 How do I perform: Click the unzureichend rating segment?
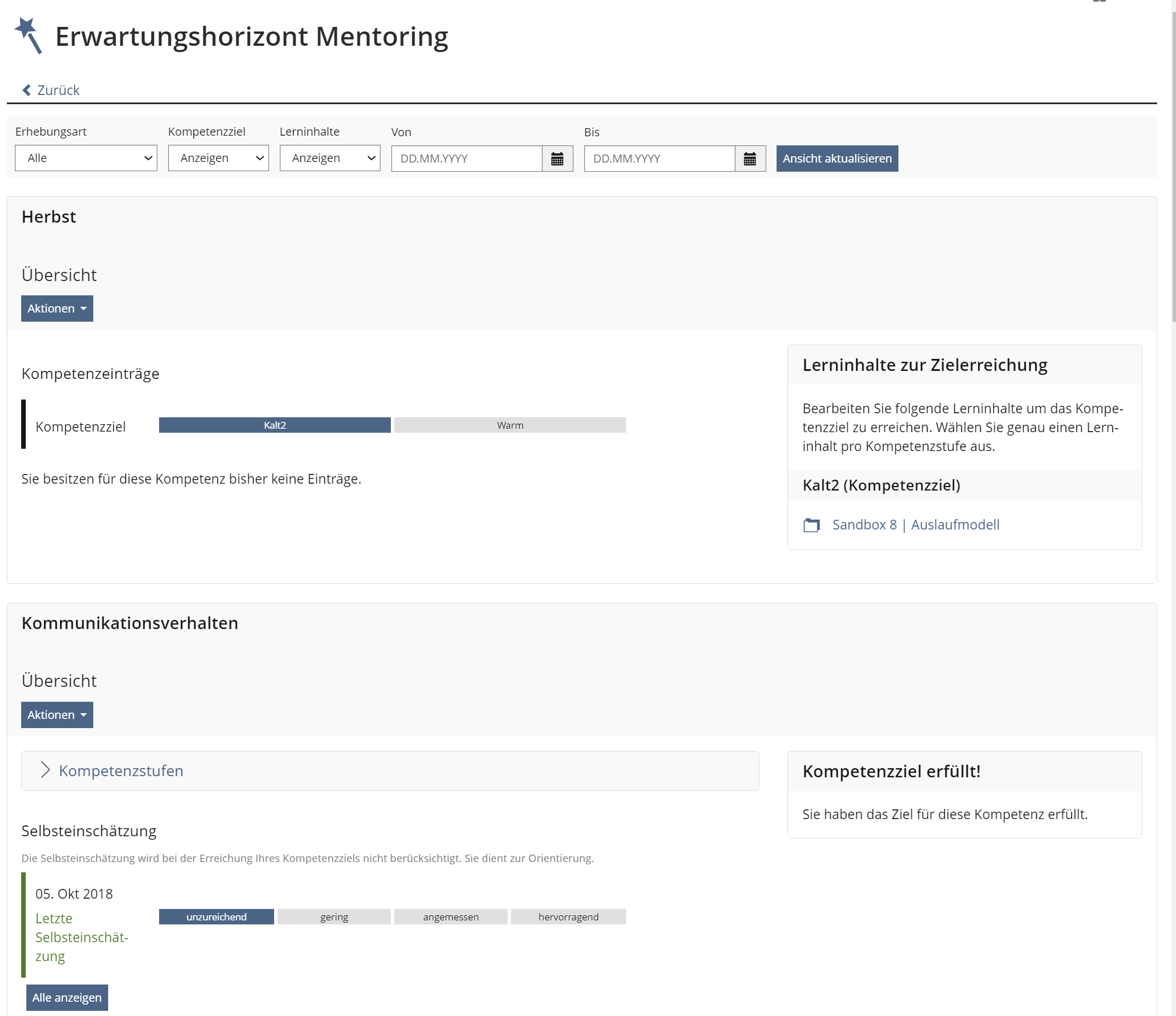coord(216,917)
